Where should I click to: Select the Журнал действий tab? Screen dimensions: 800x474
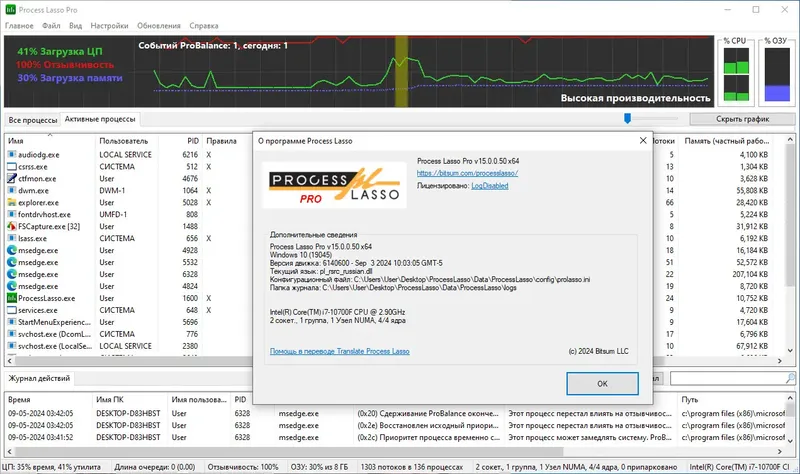coord(39,378)
